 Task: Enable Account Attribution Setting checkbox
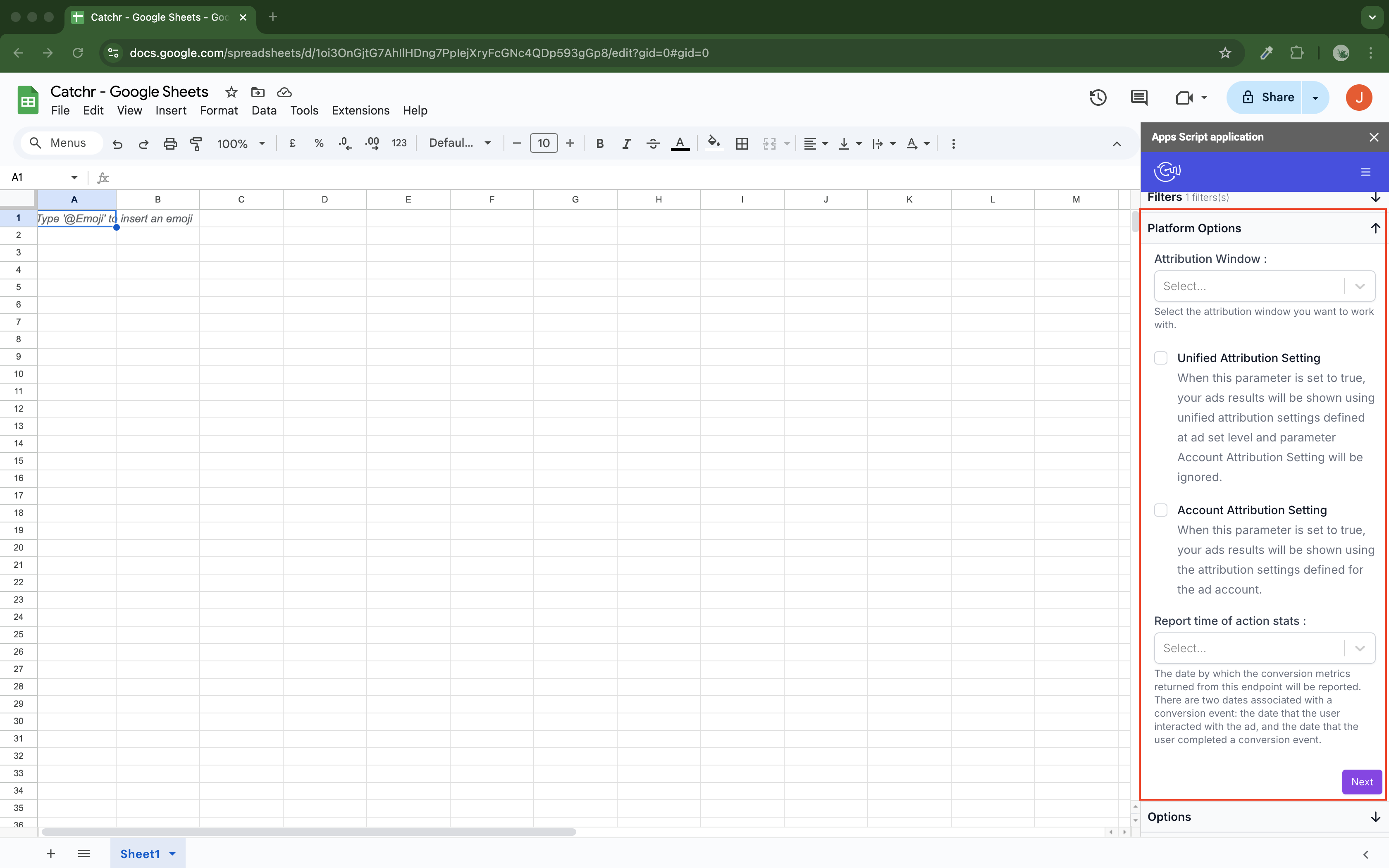[1160, 510]
